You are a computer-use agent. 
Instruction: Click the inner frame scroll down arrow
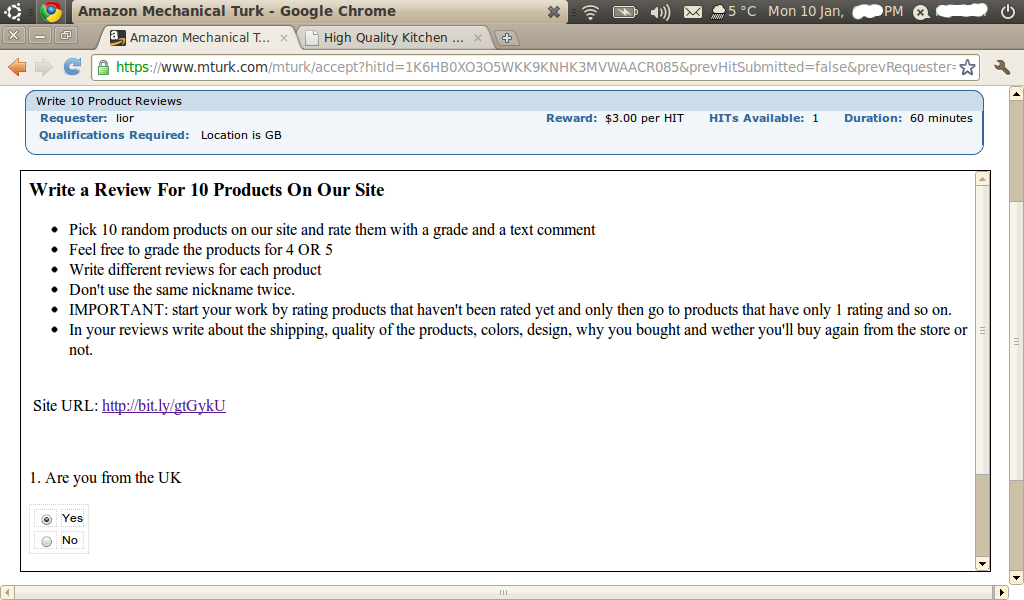(x=982, y=563)
